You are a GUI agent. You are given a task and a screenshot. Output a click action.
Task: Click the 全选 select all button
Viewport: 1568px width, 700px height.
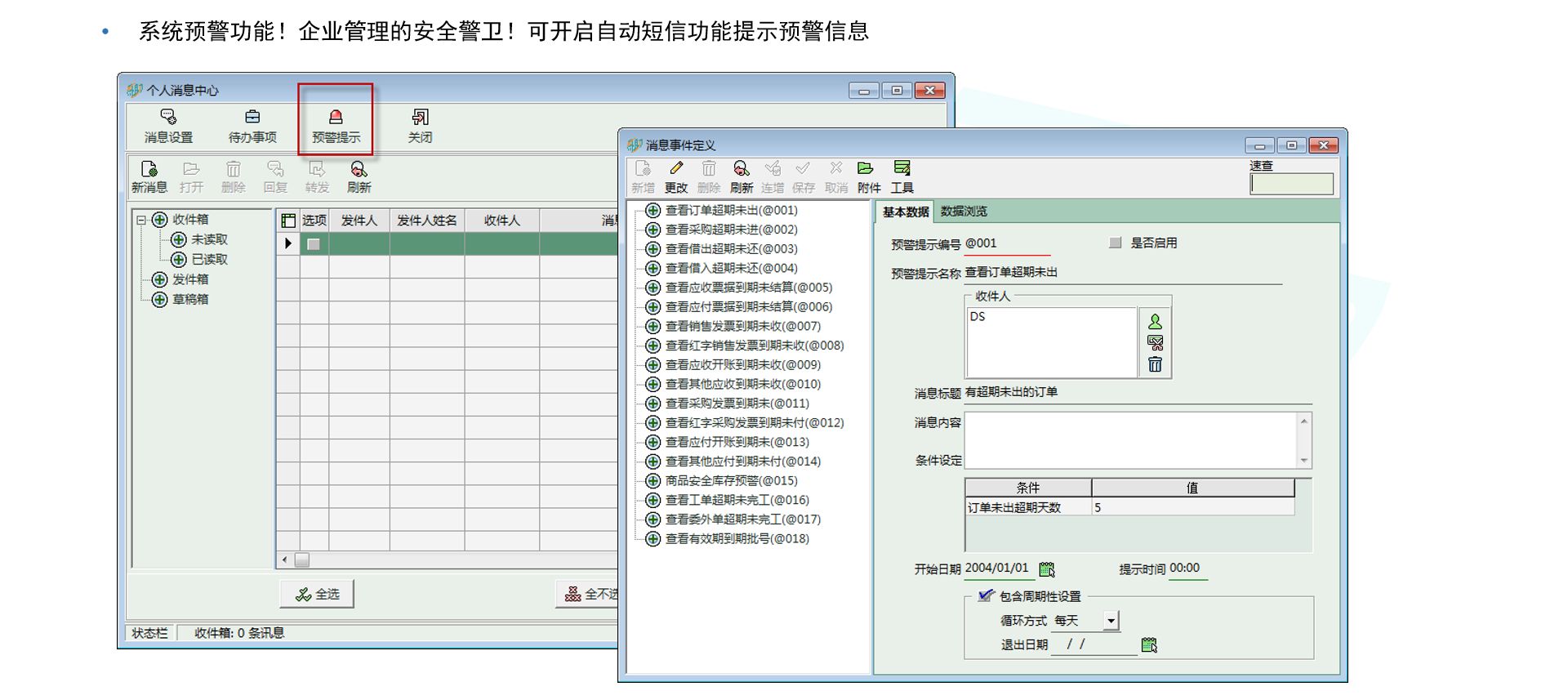(x=317, y=594)
